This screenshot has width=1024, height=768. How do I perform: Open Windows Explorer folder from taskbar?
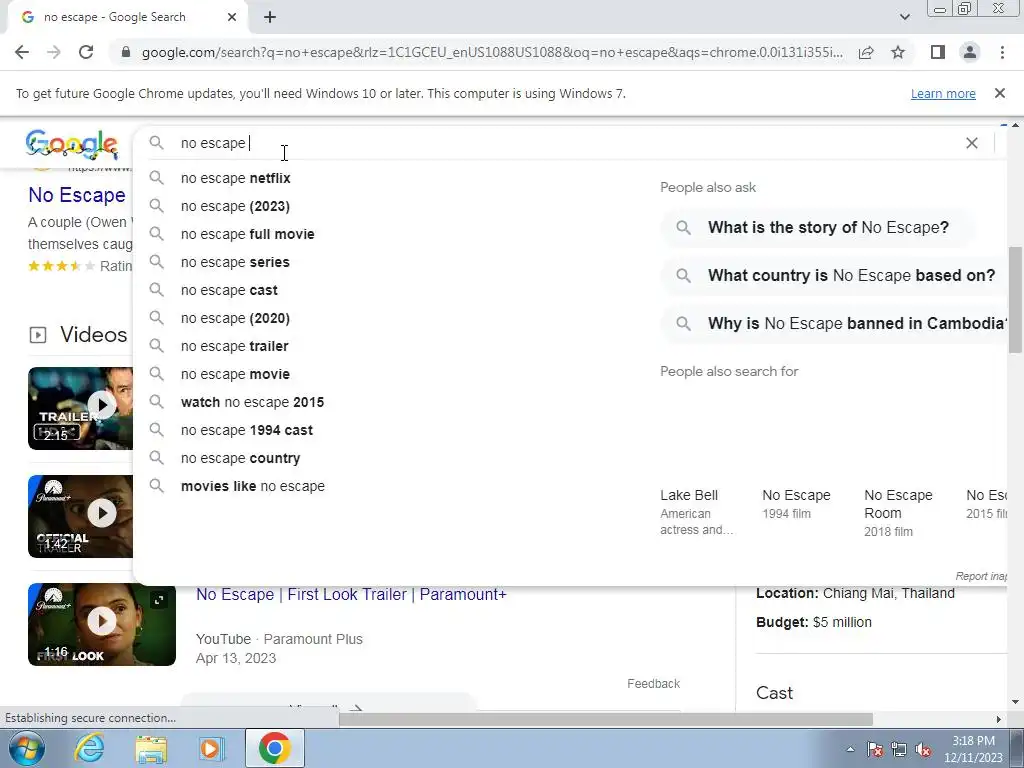pyautogui.click(x=151, y=748)
